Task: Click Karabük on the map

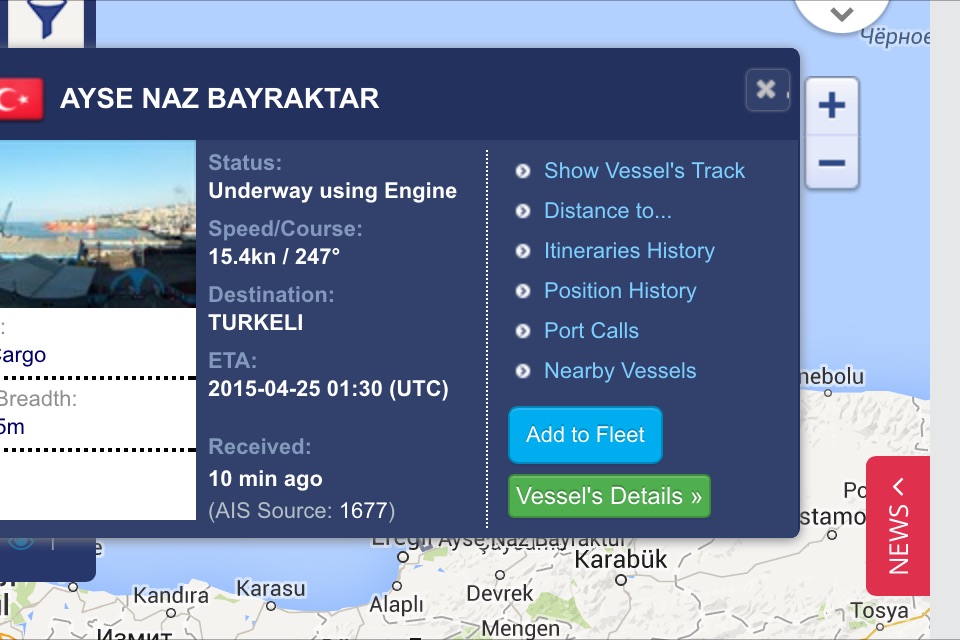Action: pyautogui.click(x=620, y=560)
